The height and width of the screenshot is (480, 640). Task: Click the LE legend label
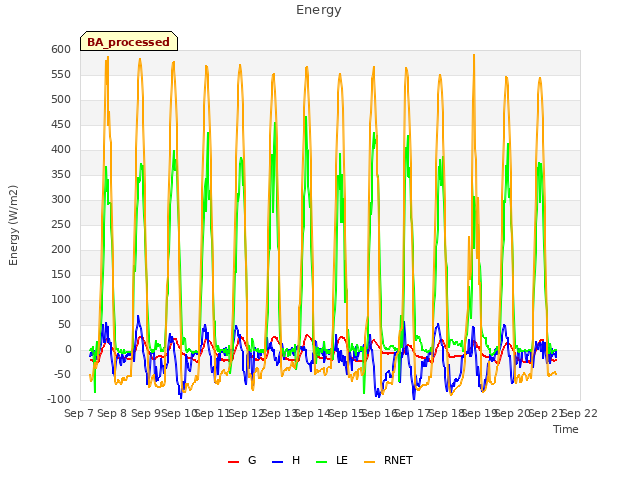tap(342, 460)
